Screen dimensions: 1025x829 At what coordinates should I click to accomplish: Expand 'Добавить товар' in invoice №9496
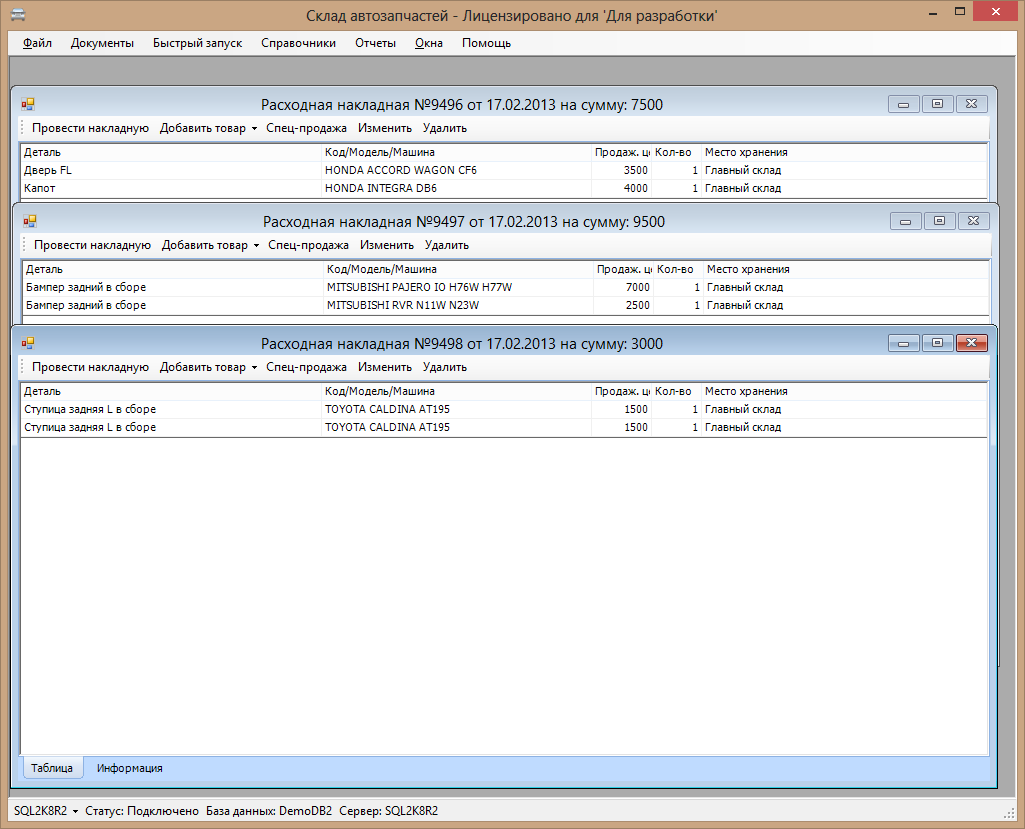208,128
